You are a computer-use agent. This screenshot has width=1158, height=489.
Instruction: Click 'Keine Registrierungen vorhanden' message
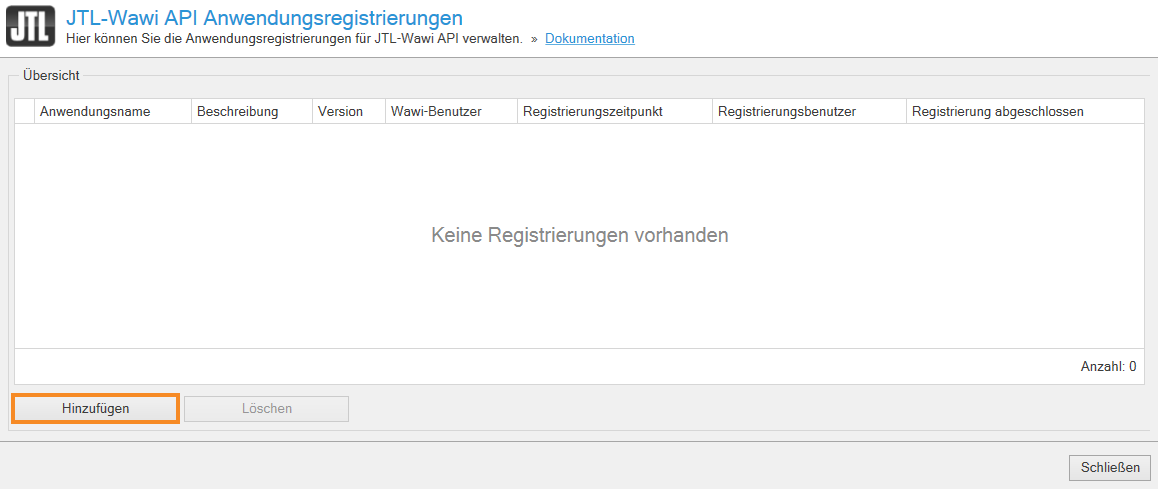coord(580,235)
